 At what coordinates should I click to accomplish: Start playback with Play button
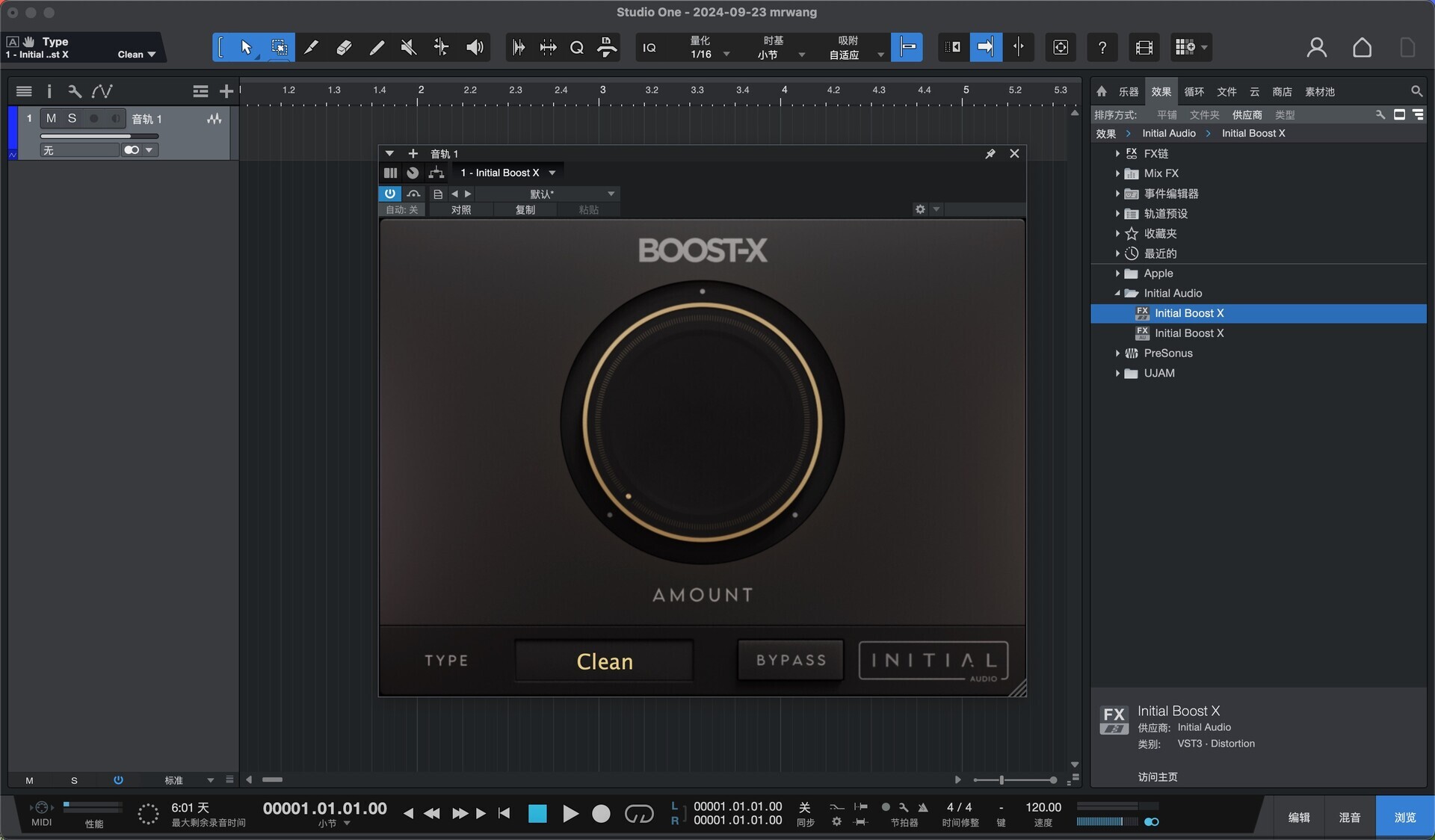pyautogui.click(x=570, y=813)
